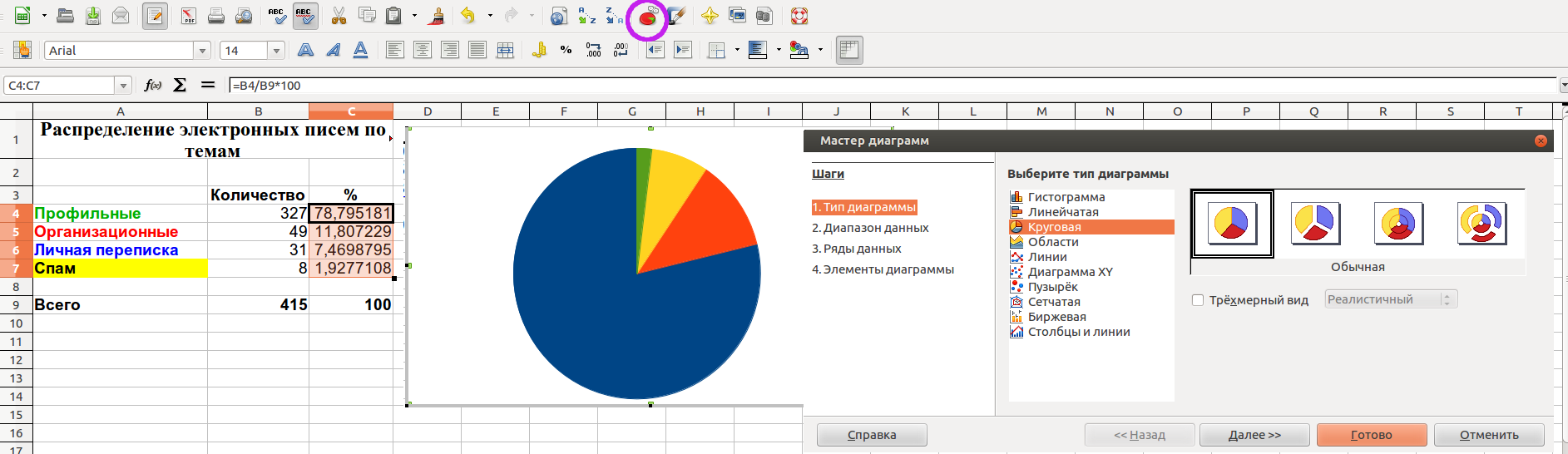Open the Paste options dropdown arrow
This screenshot has height=454, width=1568.
click(x=414, y=16)
